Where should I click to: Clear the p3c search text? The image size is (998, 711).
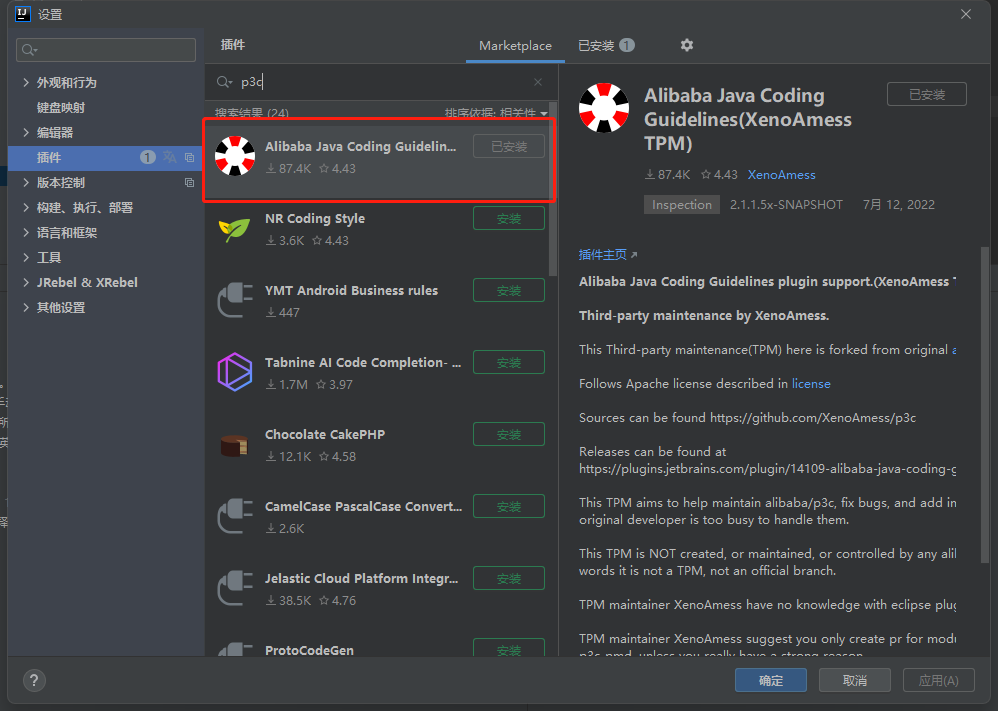538,82
